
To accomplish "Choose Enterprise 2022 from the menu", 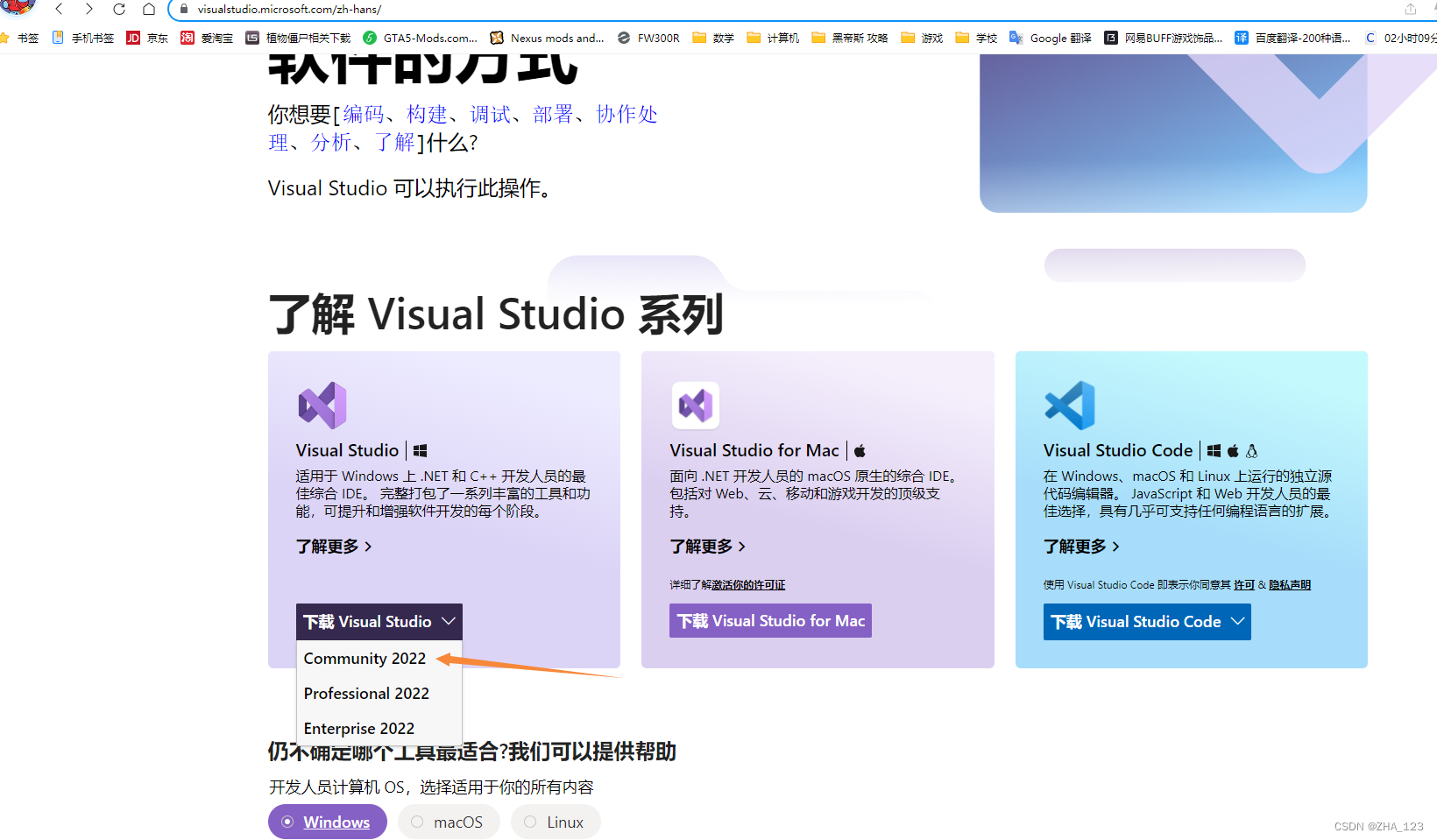I will pyautogui.click(x=359, y=729).
